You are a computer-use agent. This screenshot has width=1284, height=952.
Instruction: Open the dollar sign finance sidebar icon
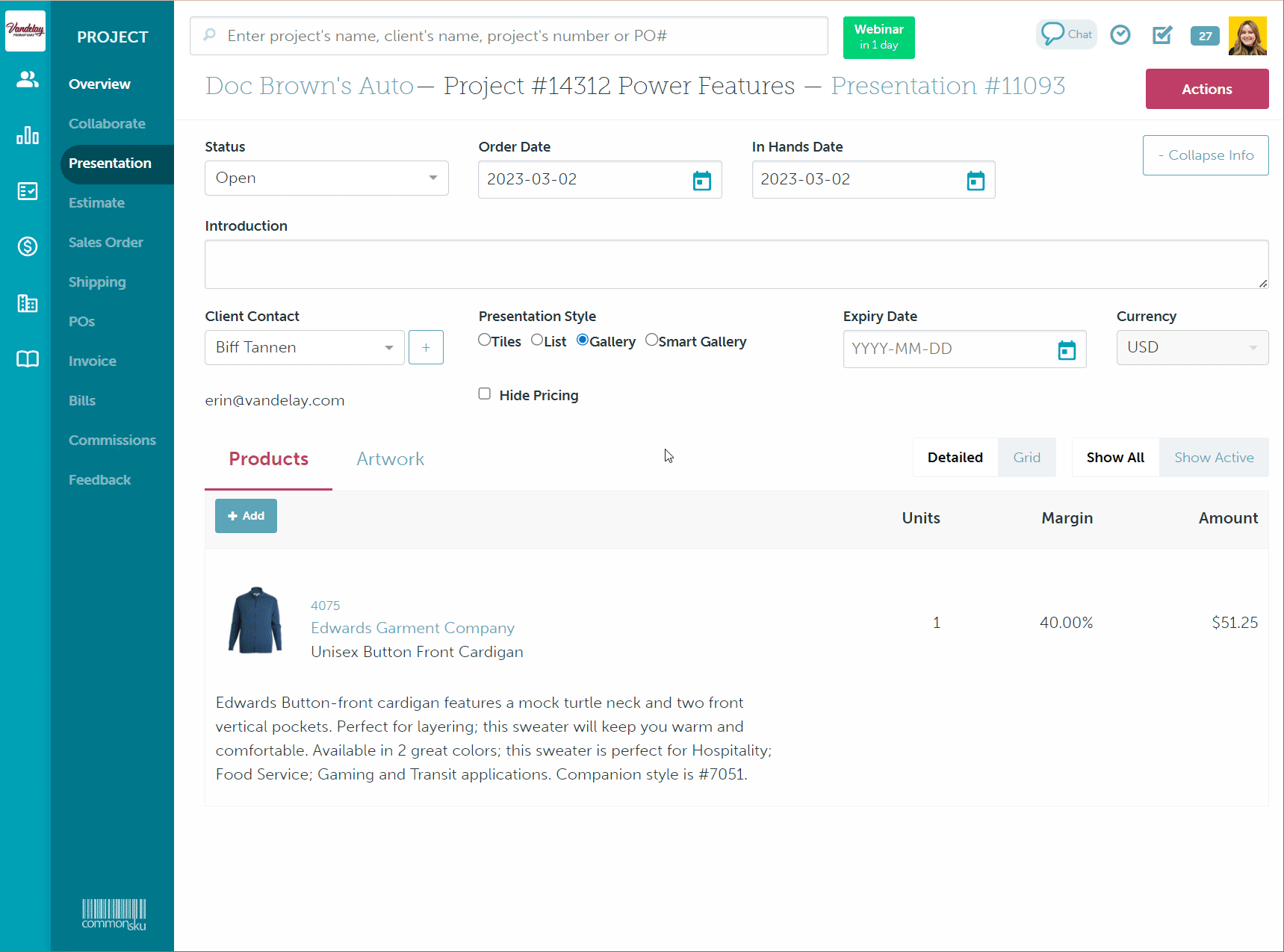pos(28,246)
